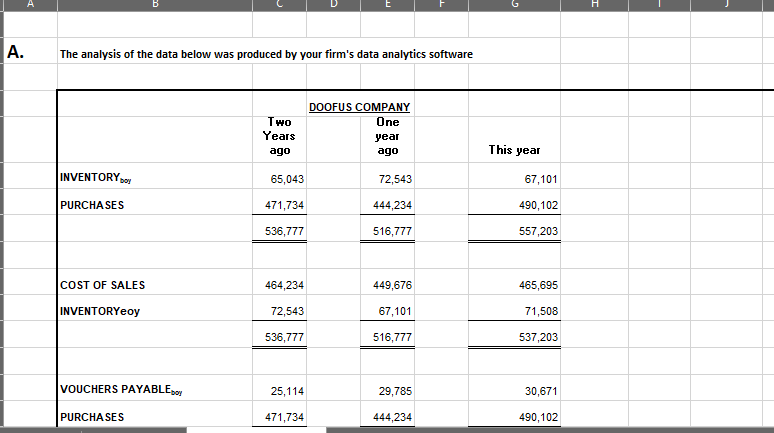Select the DOOFUS COMPANY heading cell
The image size is (774, 433).
(x=359, y=107)
